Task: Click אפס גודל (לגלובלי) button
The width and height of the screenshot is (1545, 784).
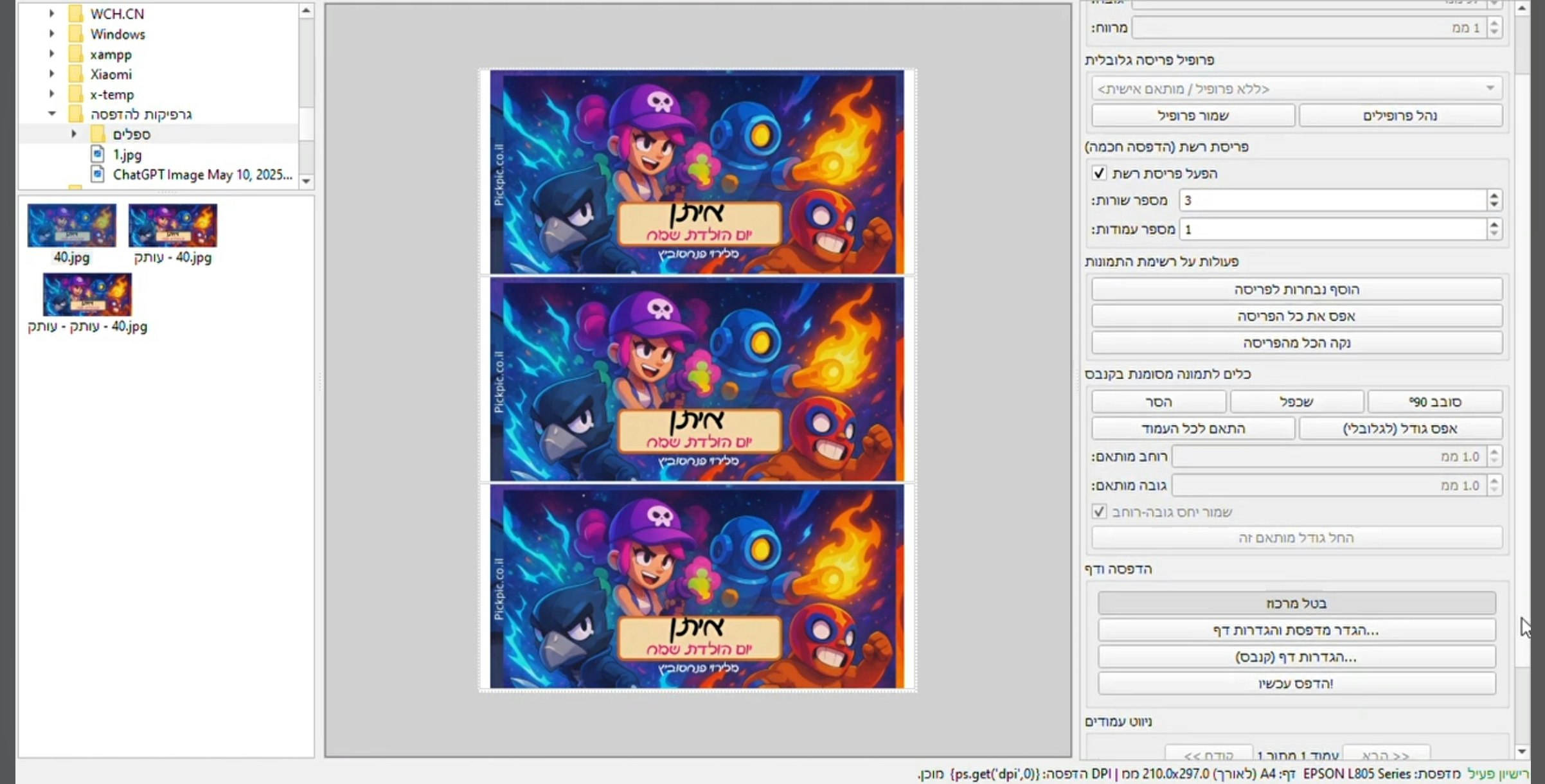Action: [x=1400, y=429]
